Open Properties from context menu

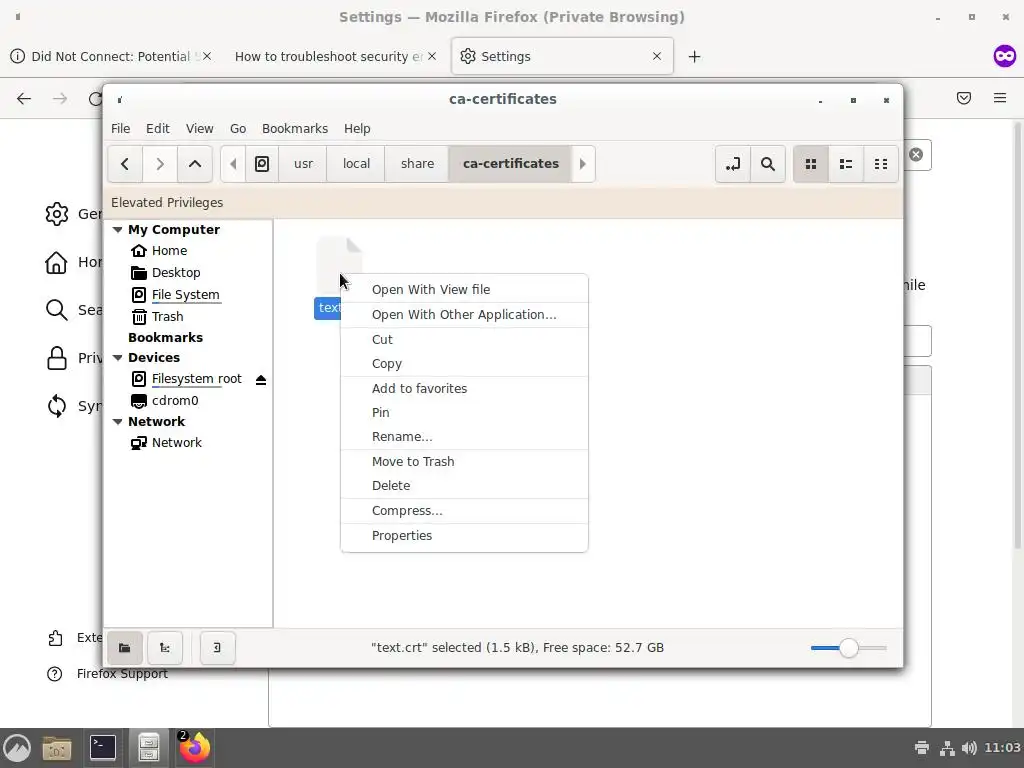point(464,536)
